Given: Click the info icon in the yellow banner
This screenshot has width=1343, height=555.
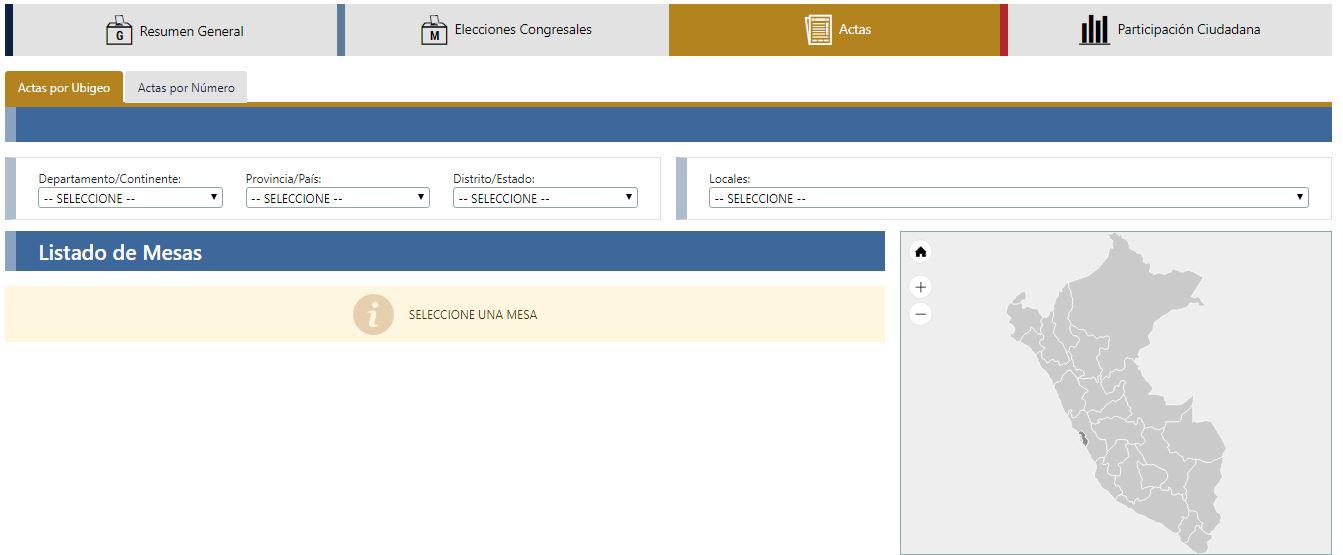Looking at the screenshot, I should point(373,314).
